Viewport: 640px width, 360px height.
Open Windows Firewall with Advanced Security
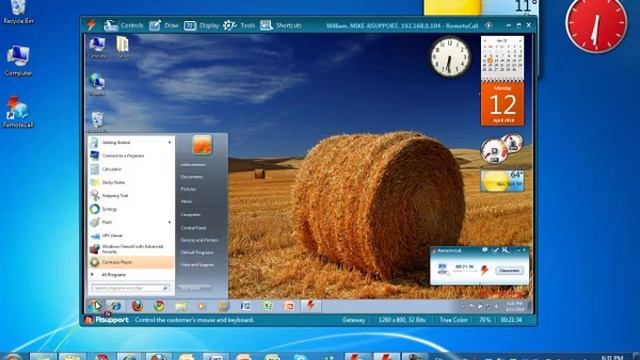pos(131,249)
